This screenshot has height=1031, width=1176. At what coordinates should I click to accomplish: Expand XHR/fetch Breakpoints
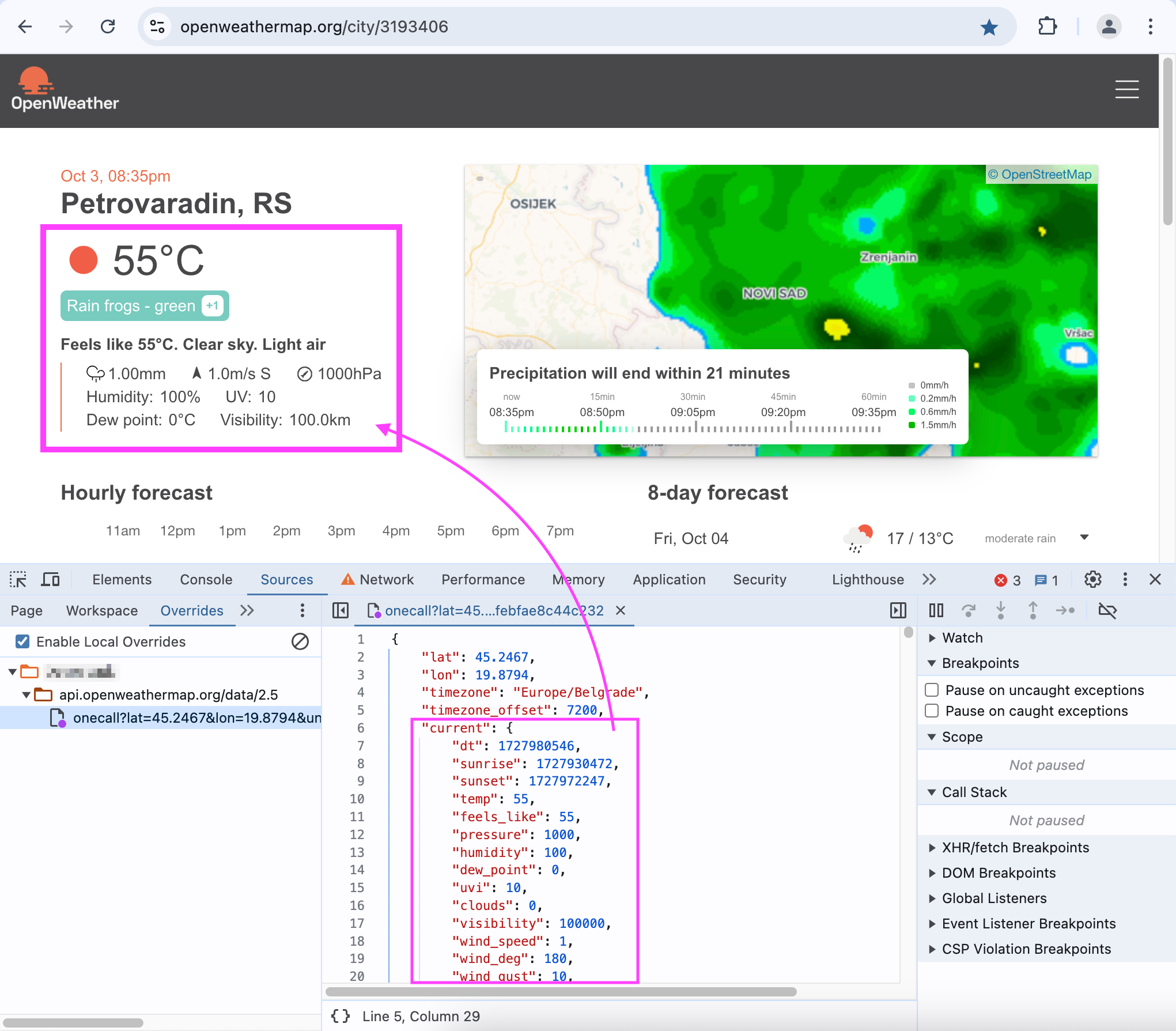pyautogui.click(x=932, y=848)
